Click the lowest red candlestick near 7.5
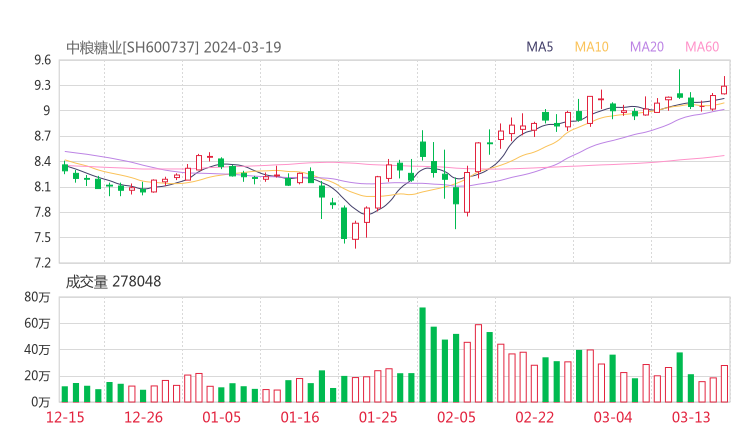Viewport: 740px width, 440px height. click(x=355, y=233)
